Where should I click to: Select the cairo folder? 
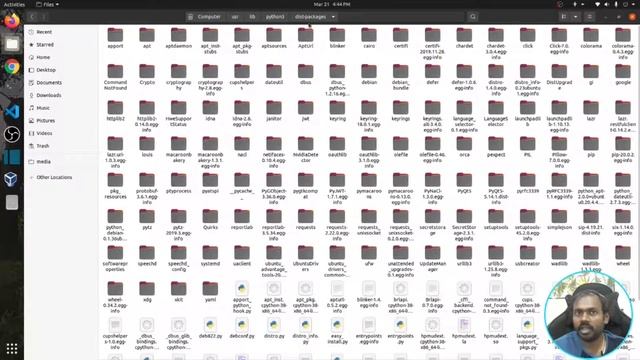pyautogui.click(x=369, y=38)
